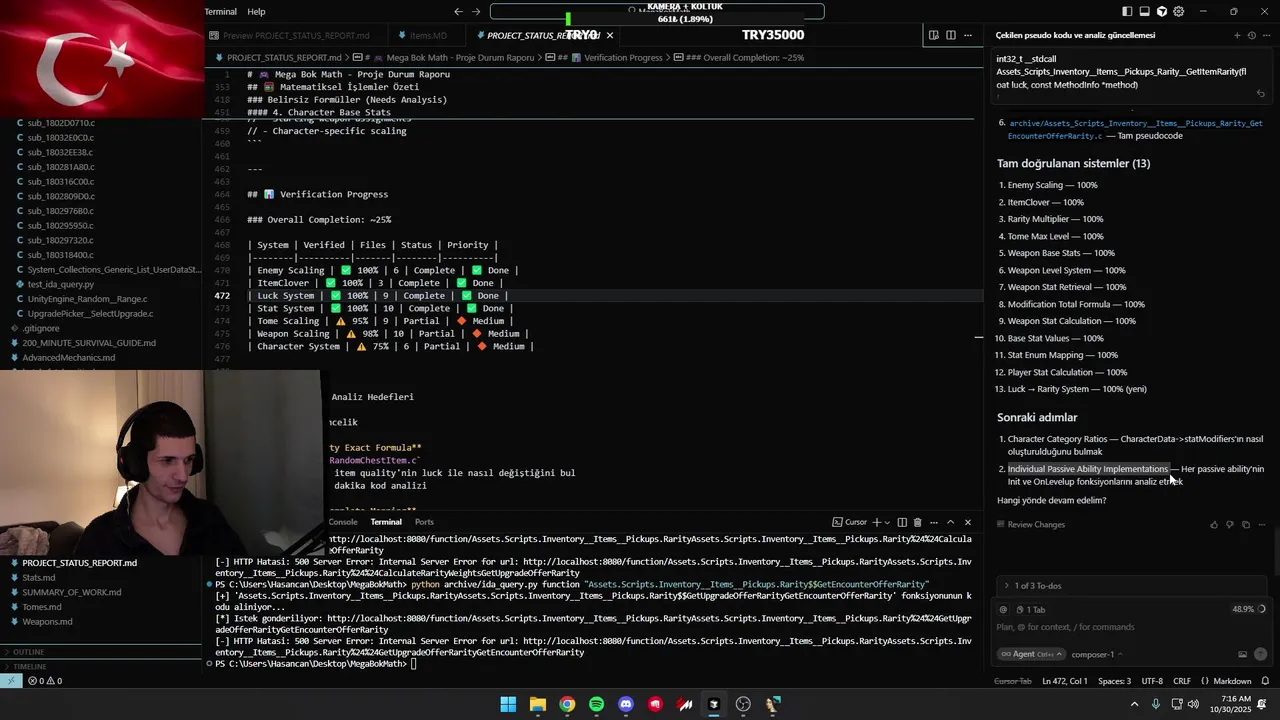The width and height of the screenshot is (1280, 720).
Task: Open composer-1 model dropdown
Action: pyautogui.click(x=1097, y=654)
